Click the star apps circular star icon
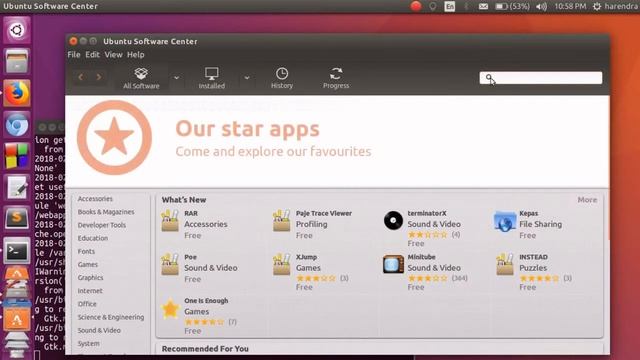The height and width of the screenshot is (360, 640). [114, 138]
